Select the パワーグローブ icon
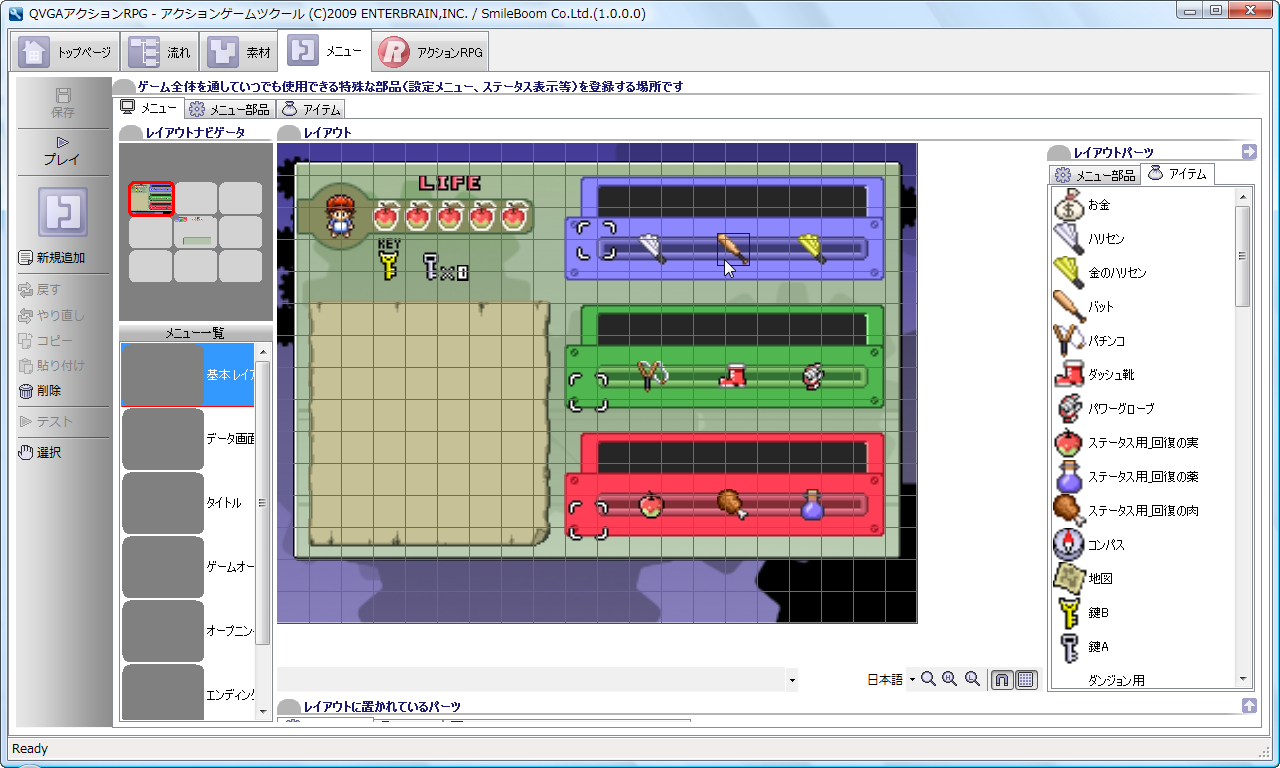This screenshot has height=768, width=1280. coord(1070,409)
